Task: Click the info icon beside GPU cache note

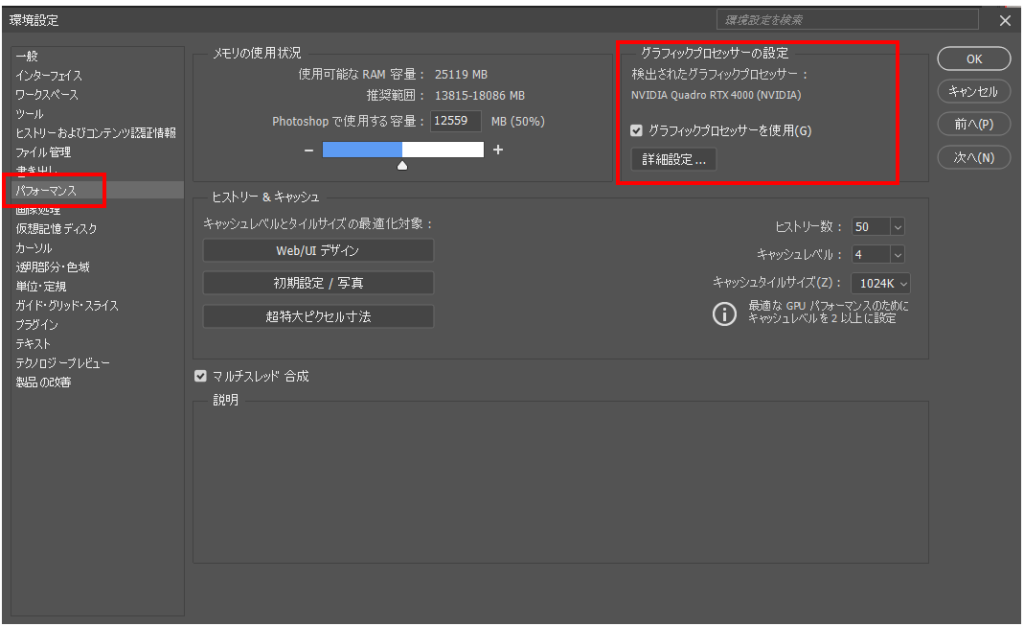Action: 721,313
